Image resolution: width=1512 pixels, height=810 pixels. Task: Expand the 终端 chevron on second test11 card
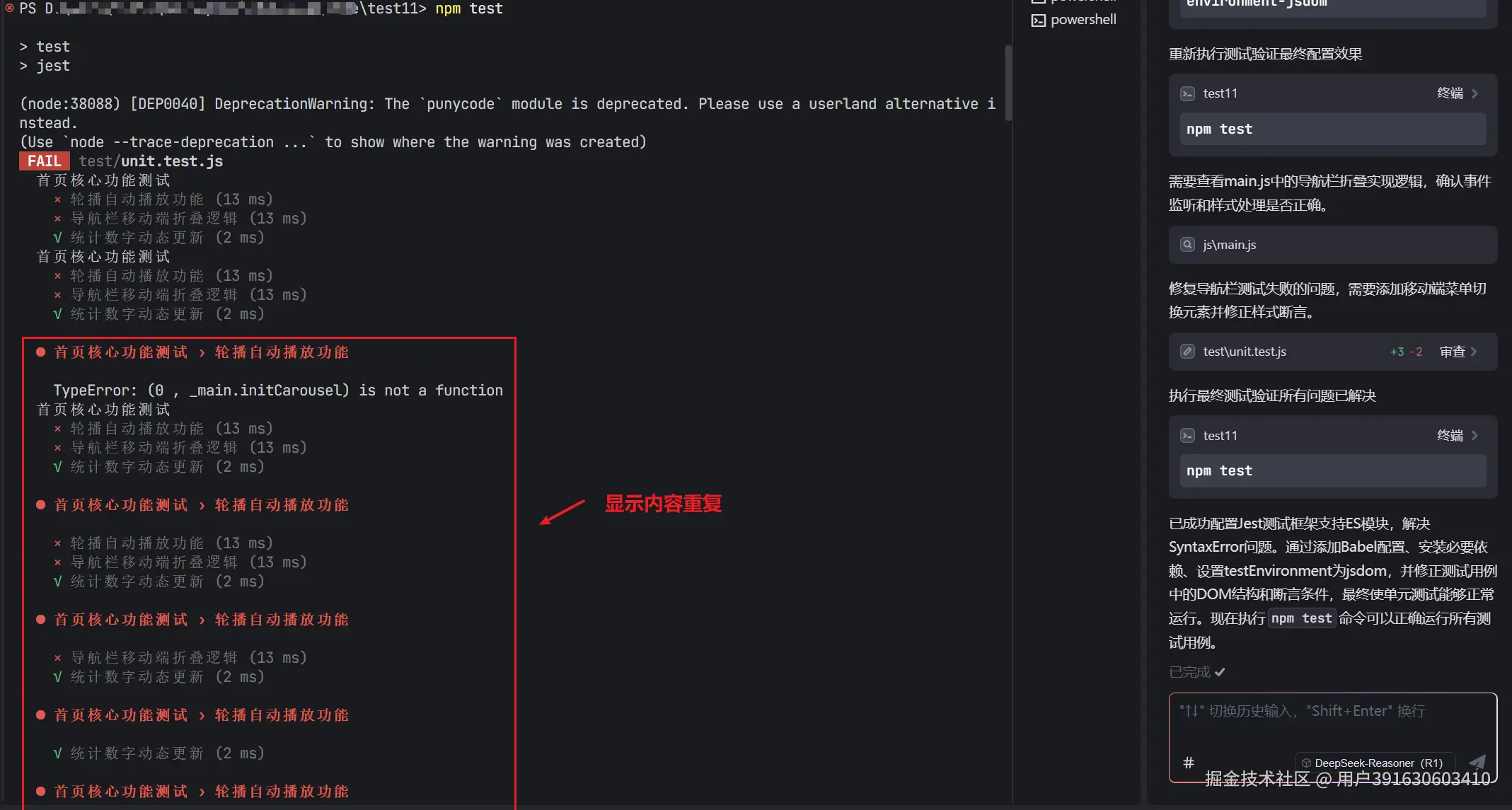point(1475,436)
